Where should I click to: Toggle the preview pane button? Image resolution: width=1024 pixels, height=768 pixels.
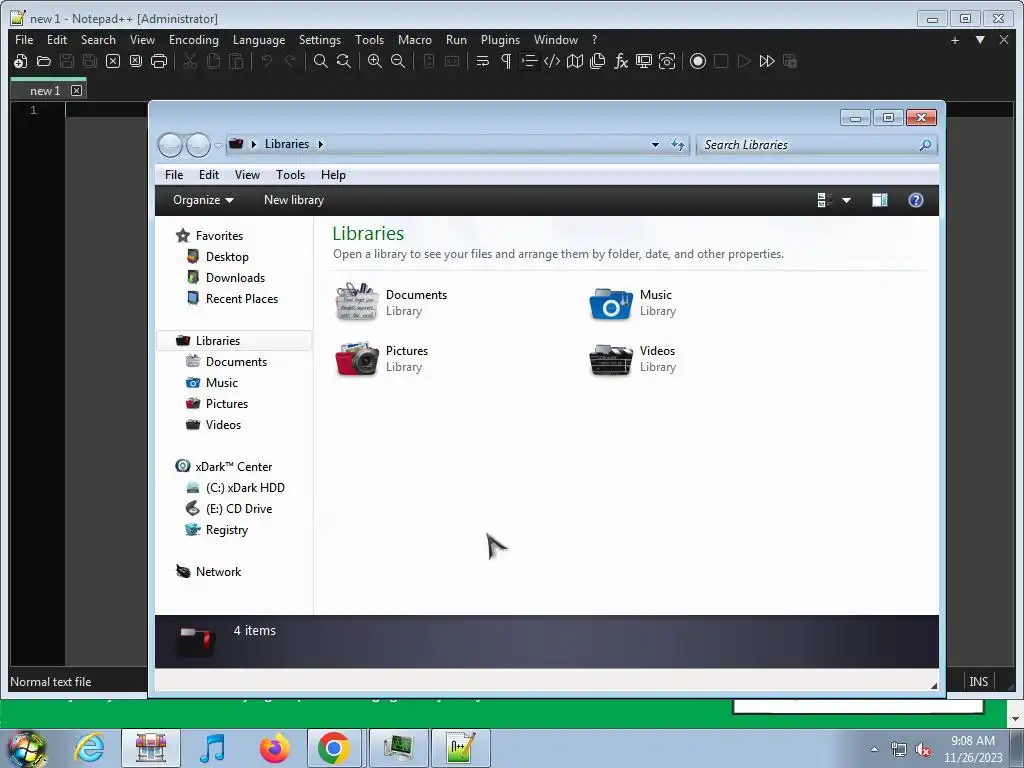tap(880, 200)
